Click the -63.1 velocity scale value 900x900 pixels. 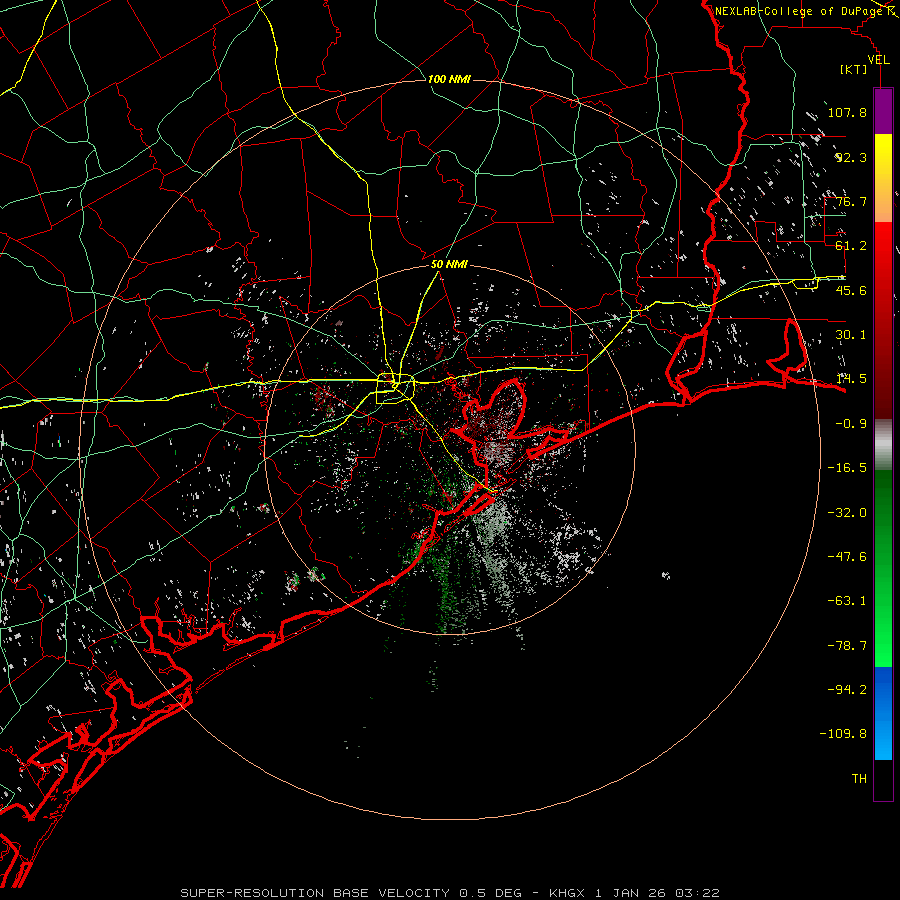(847, 601)
